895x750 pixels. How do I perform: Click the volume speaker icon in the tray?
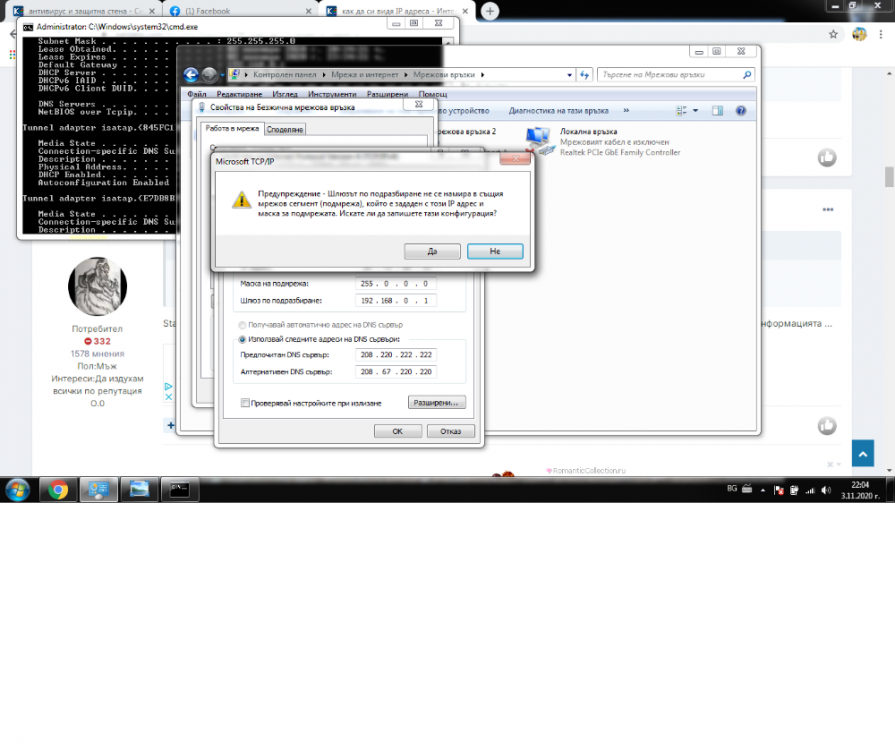tap(826, 490)
